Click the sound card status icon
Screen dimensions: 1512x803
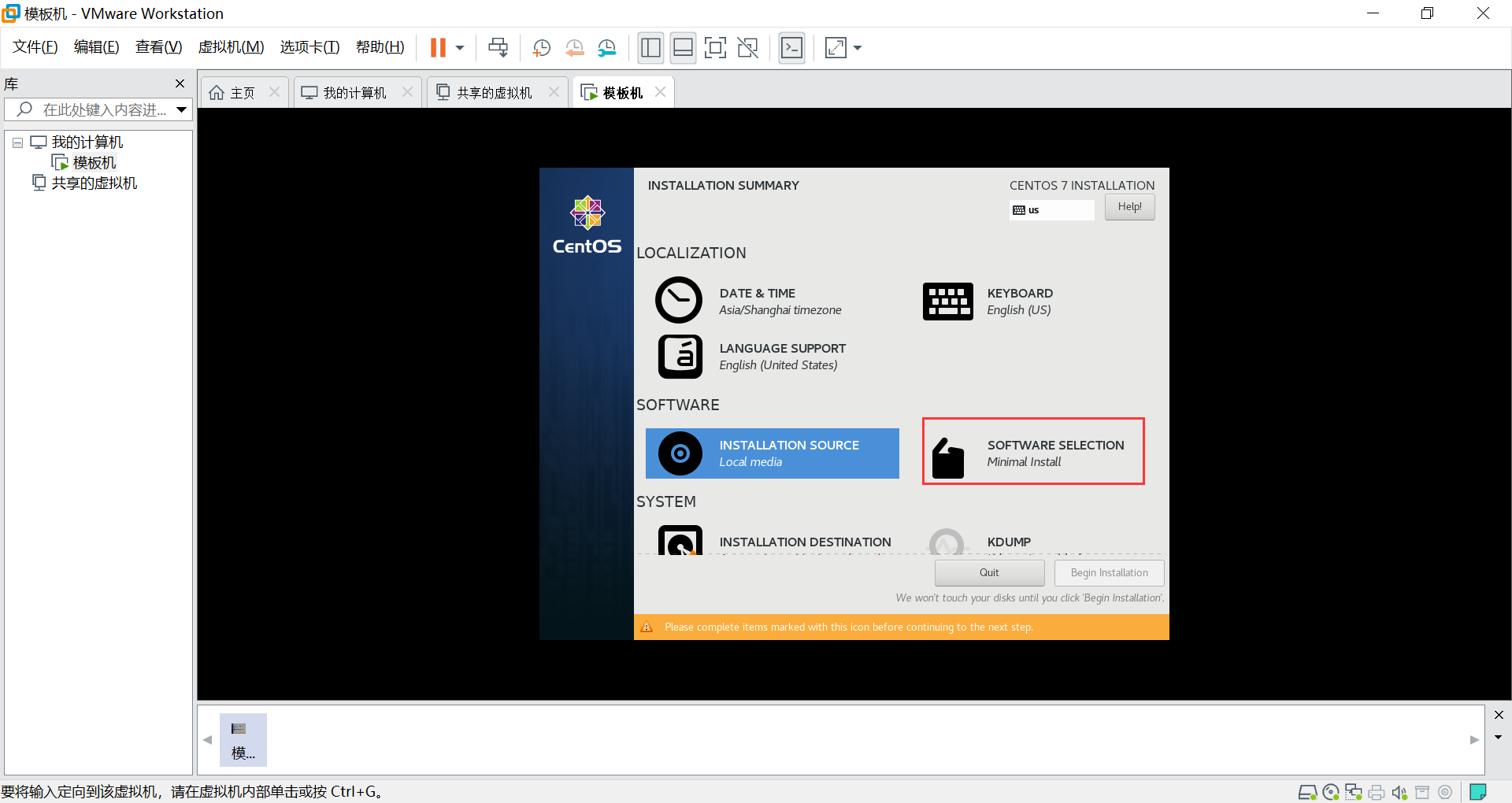coord(1399,792)
